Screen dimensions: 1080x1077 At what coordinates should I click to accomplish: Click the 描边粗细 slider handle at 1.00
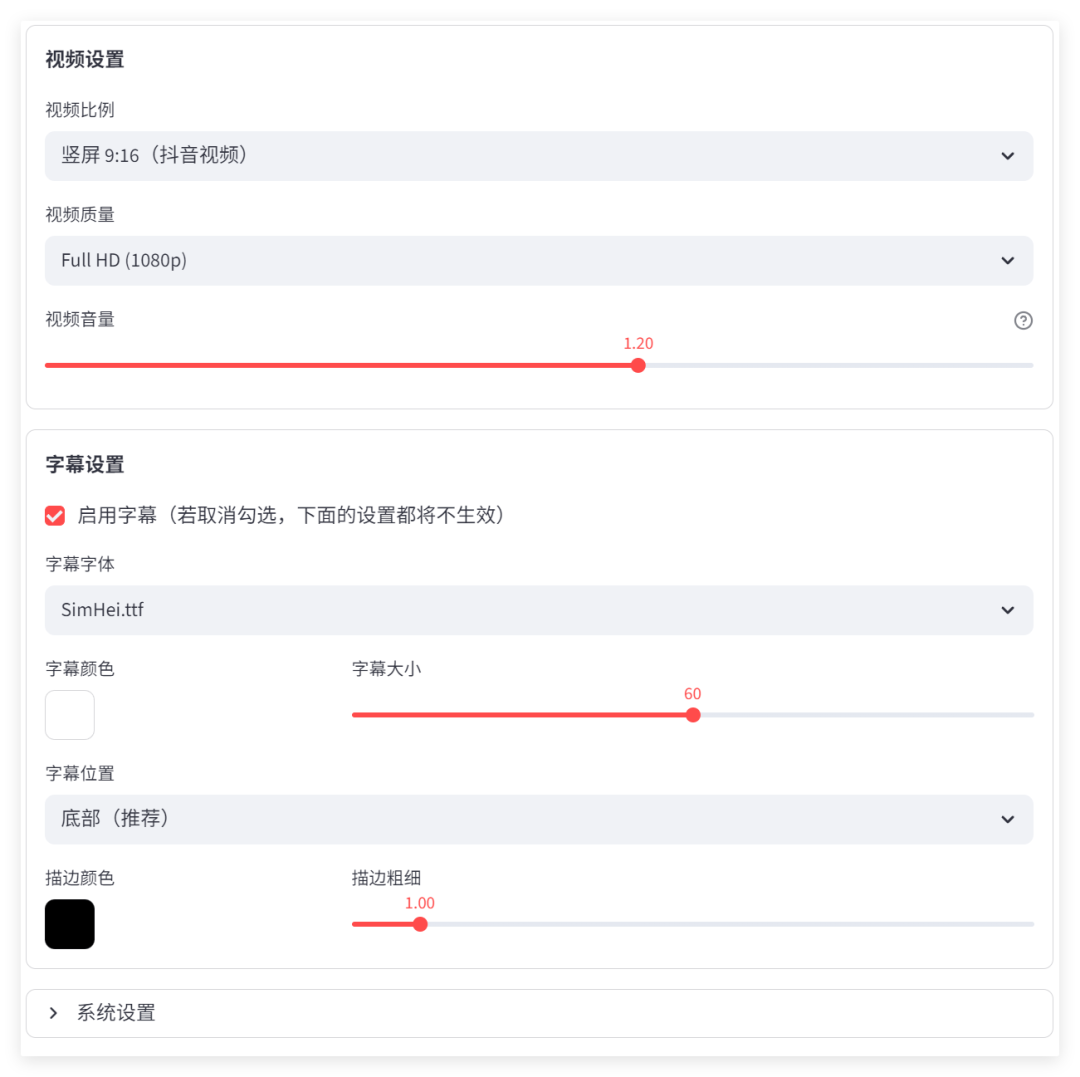tap(420, 924)
